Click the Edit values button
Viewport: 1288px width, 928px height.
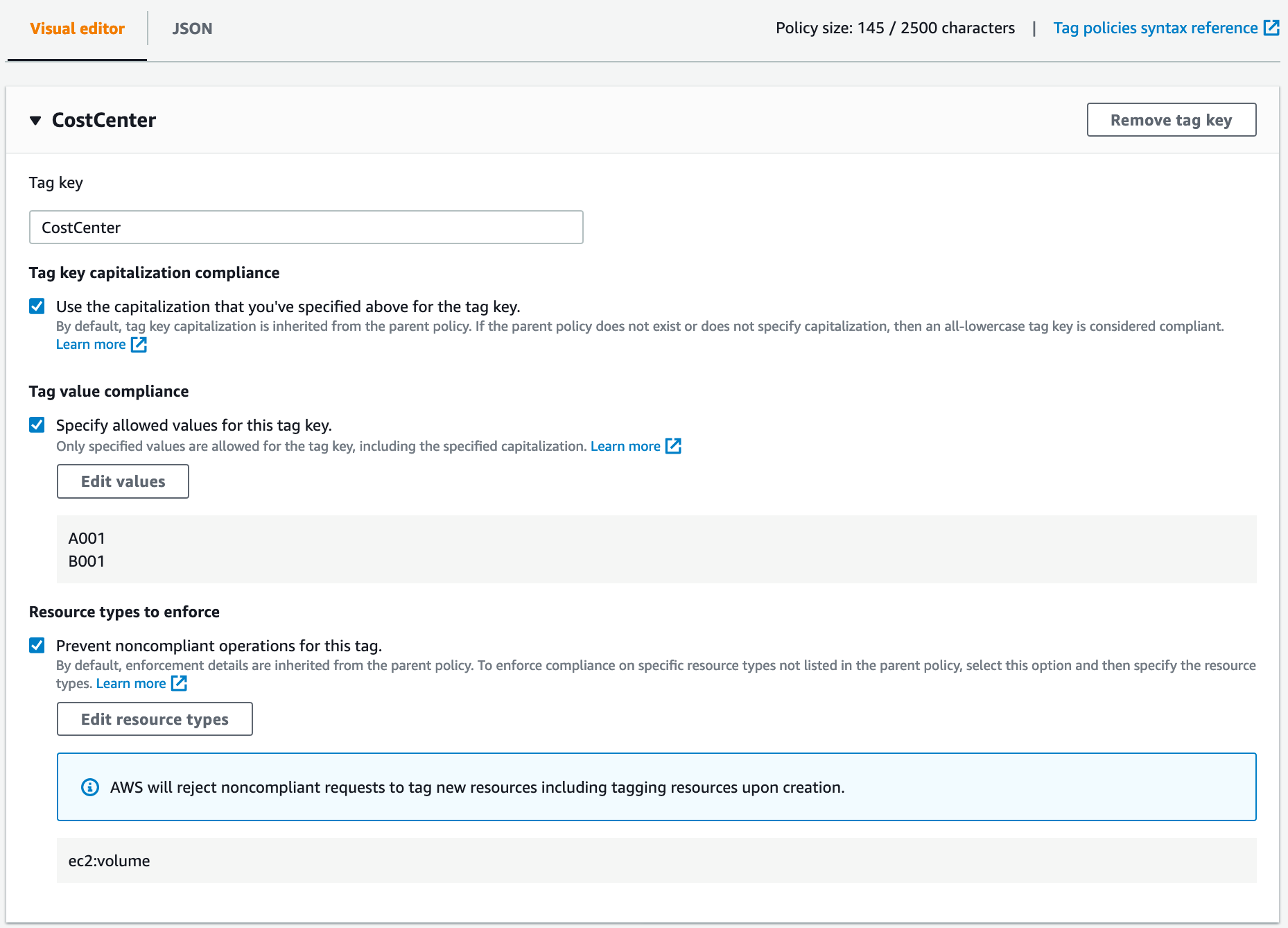(x=123, y=481)
